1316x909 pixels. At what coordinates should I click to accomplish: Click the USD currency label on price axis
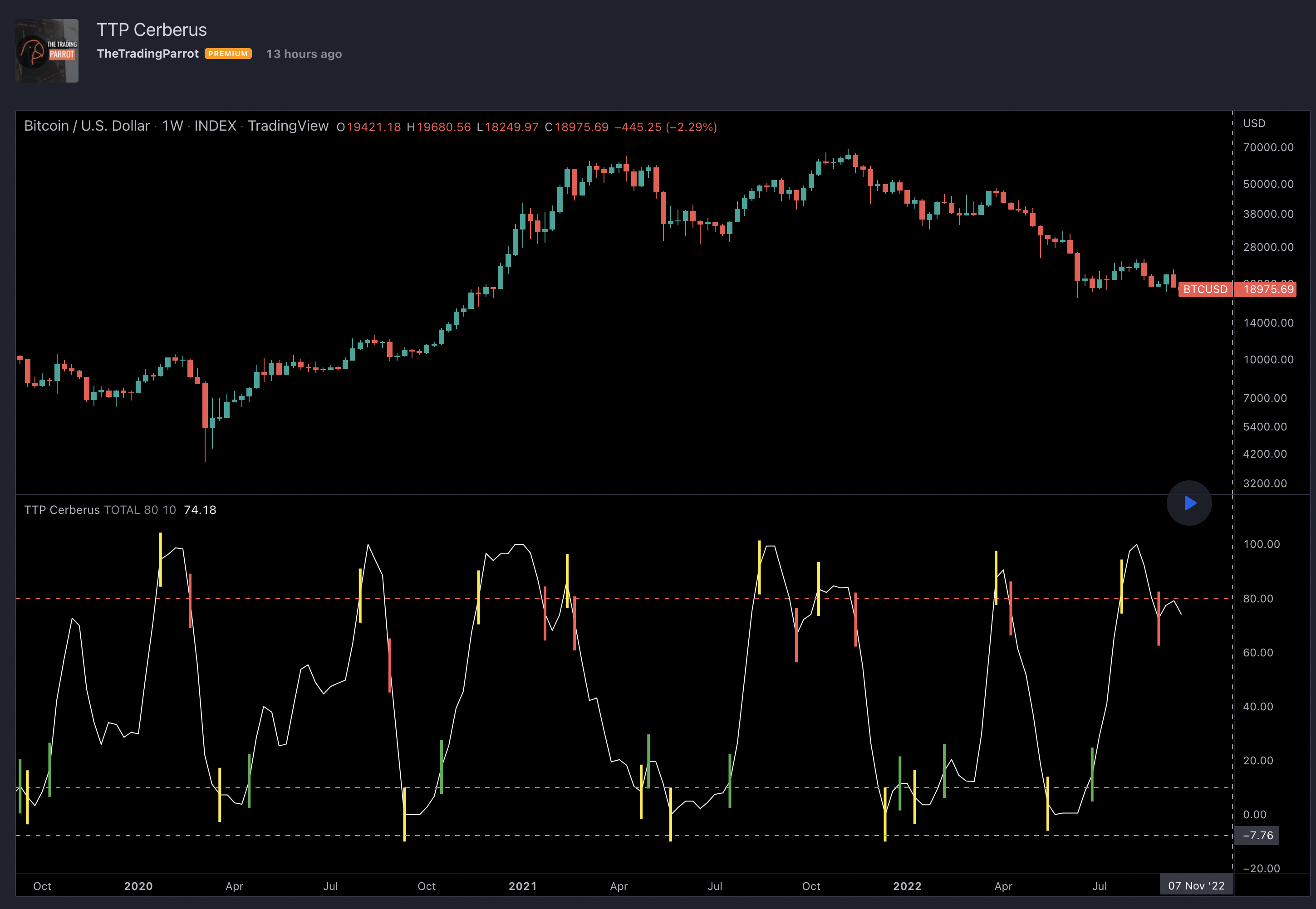pos(1253,123)
